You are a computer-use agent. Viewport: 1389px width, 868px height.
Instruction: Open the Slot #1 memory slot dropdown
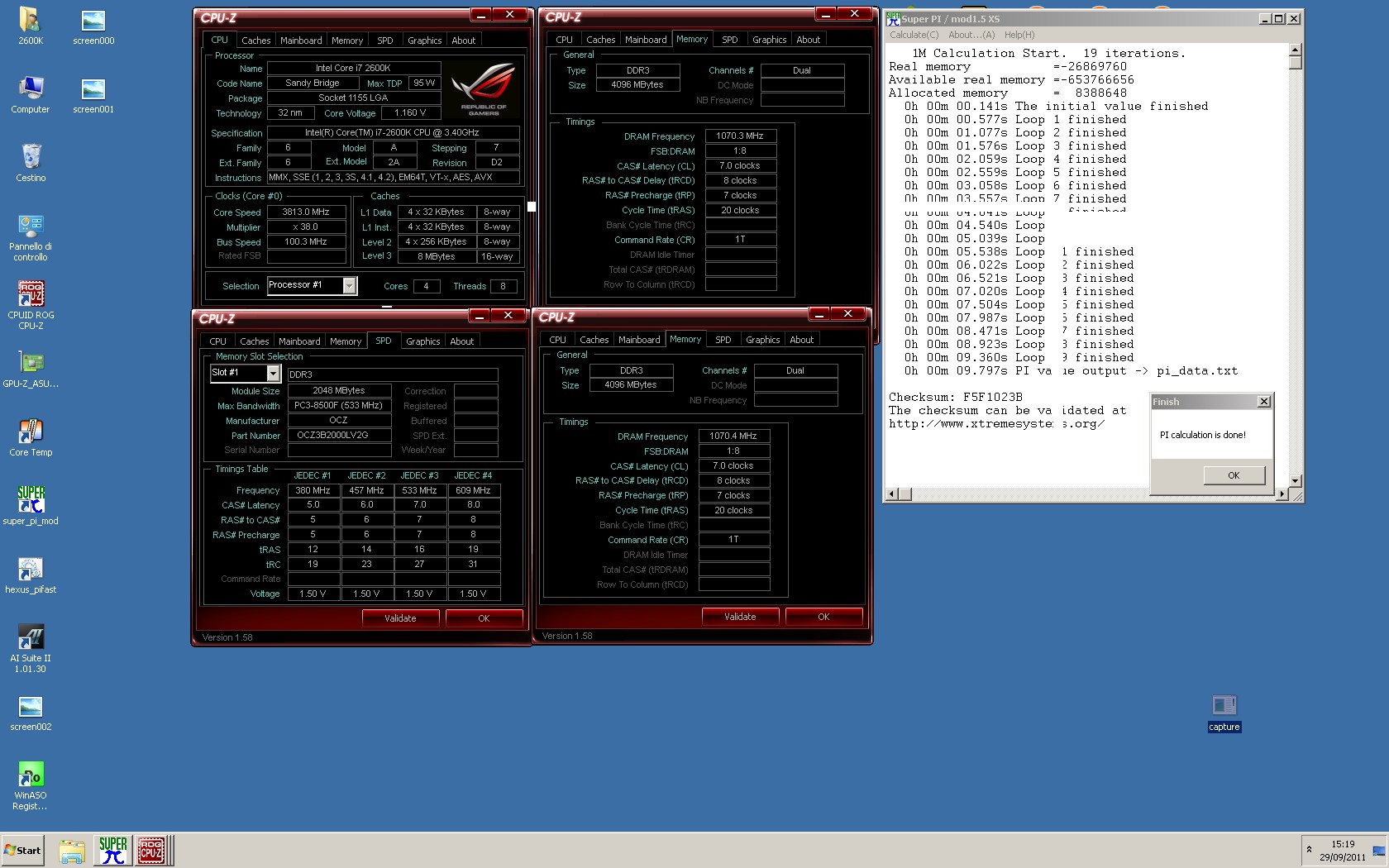coord(273,374)
